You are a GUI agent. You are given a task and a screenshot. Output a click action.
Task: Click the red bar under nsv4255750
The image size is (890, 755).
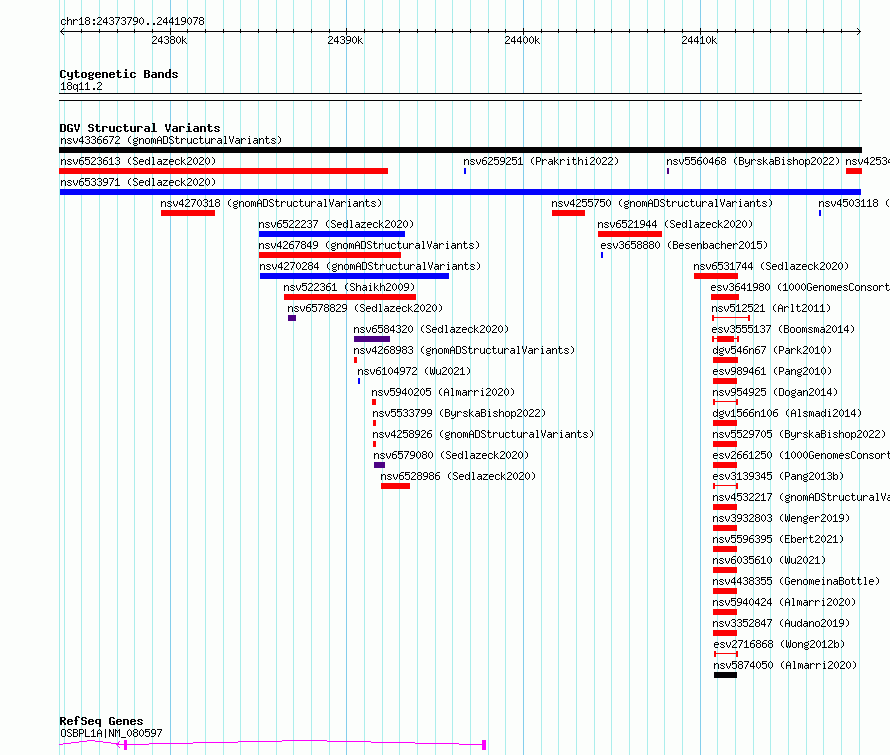[568, 213]
